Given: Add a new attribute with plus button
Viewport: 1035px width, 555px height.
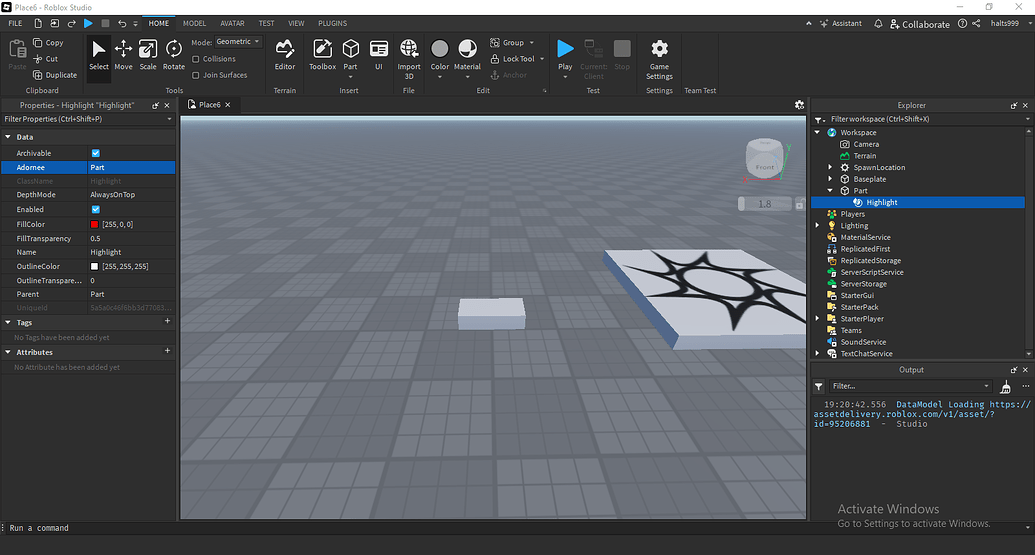Looking at the screenshot, I should [x=167, y=351].
